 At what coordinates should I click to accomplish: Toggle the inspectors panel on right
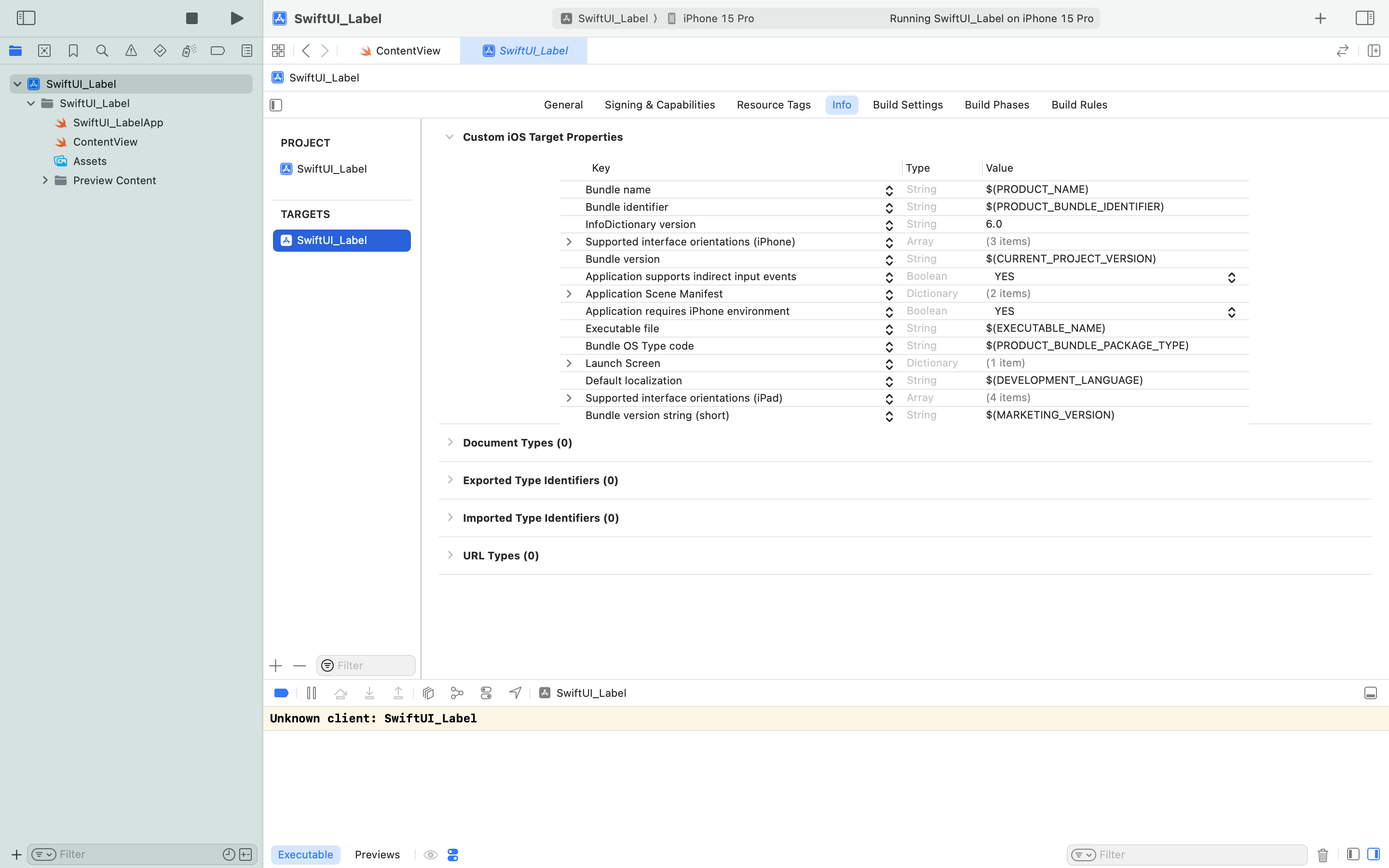[x=1364, y=18]
